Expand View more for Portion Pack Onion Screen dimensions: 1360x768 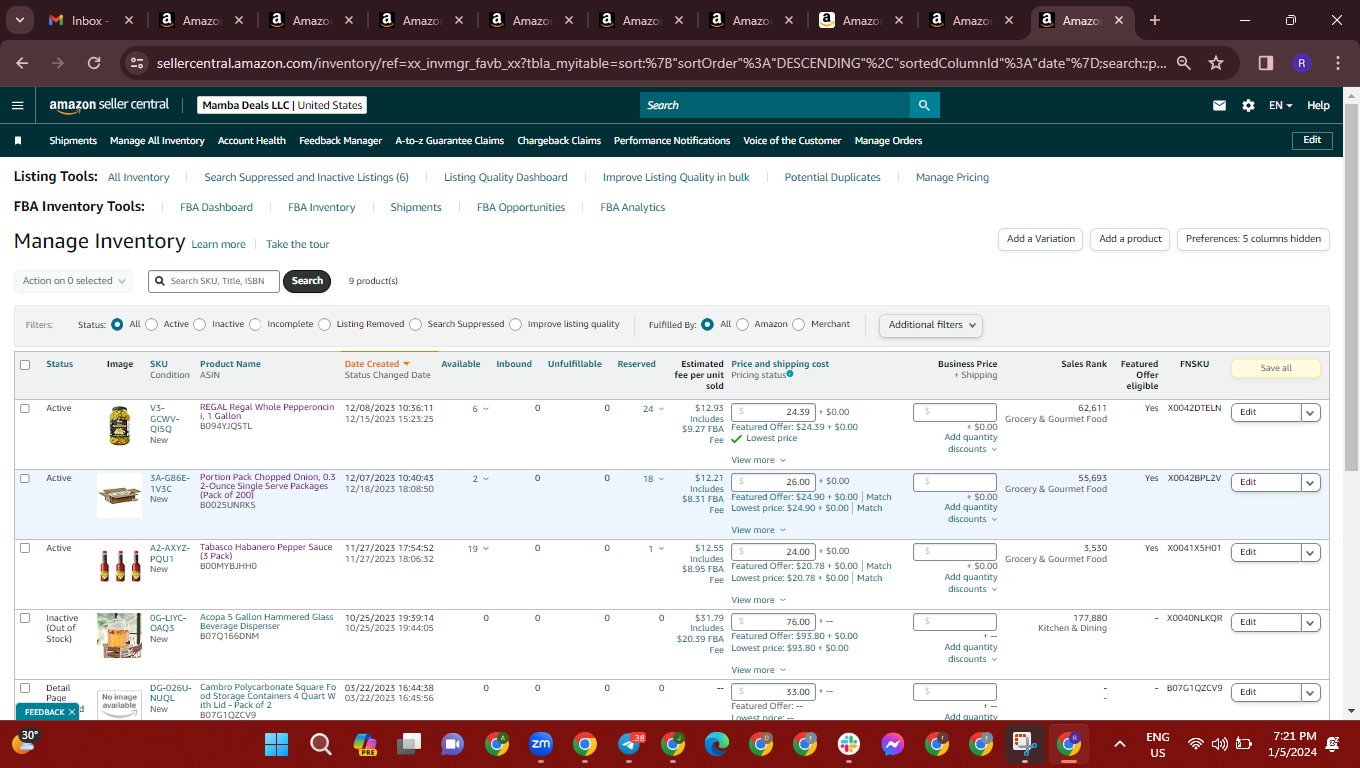tap(758, 530)
